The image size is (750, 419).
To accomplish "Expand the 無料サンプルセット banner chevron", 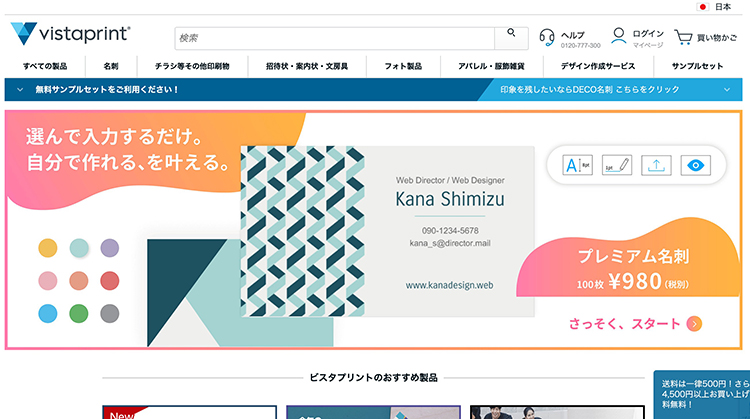I will coord(20,89).
